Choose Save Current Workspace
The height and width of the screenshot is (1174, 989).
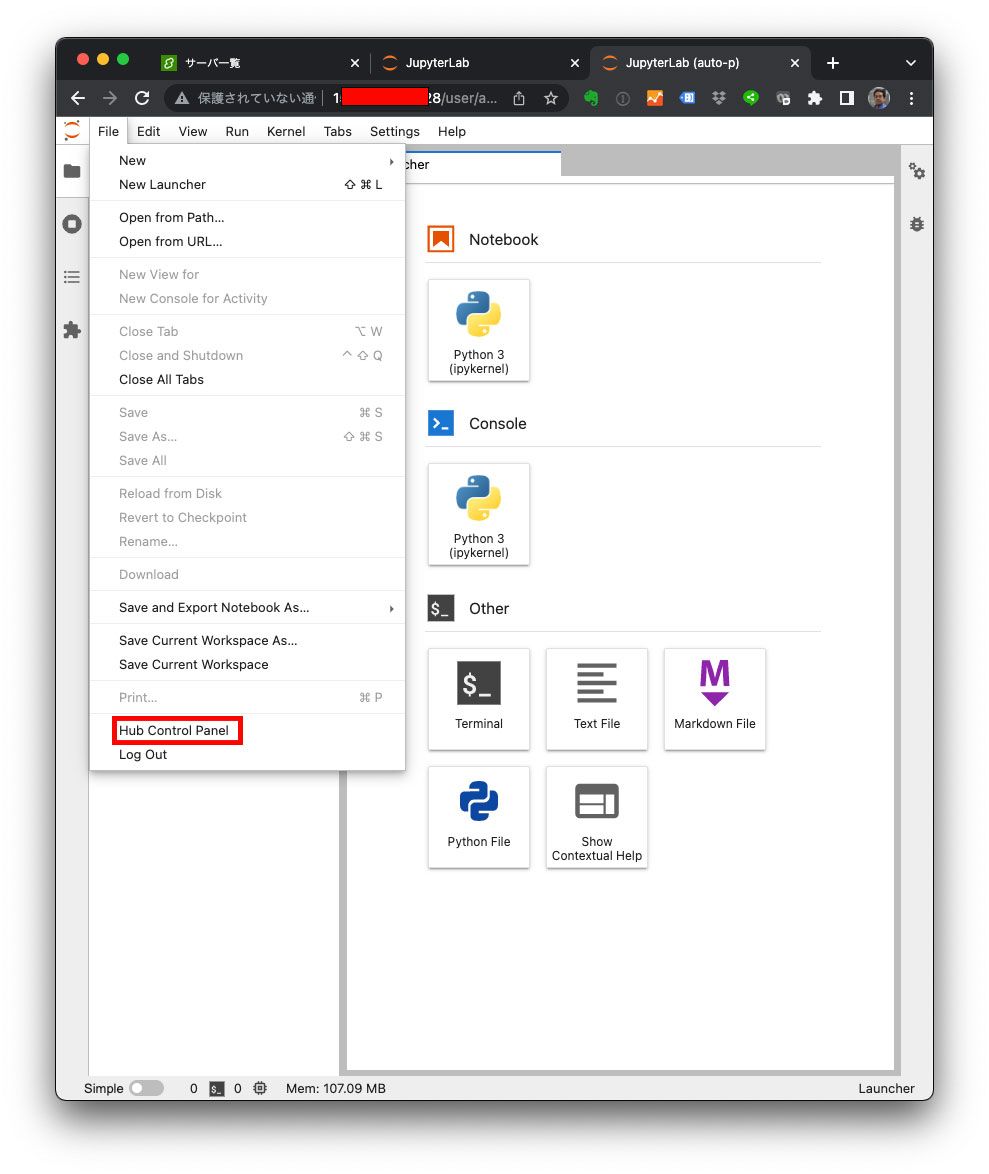click(247, 664)
